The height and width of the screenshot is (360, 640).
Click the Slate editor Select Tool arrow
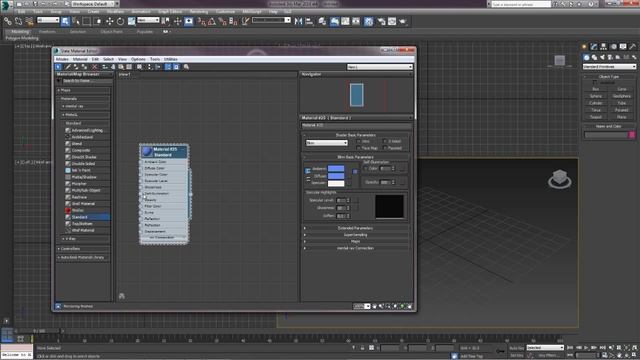click(58, 67)
